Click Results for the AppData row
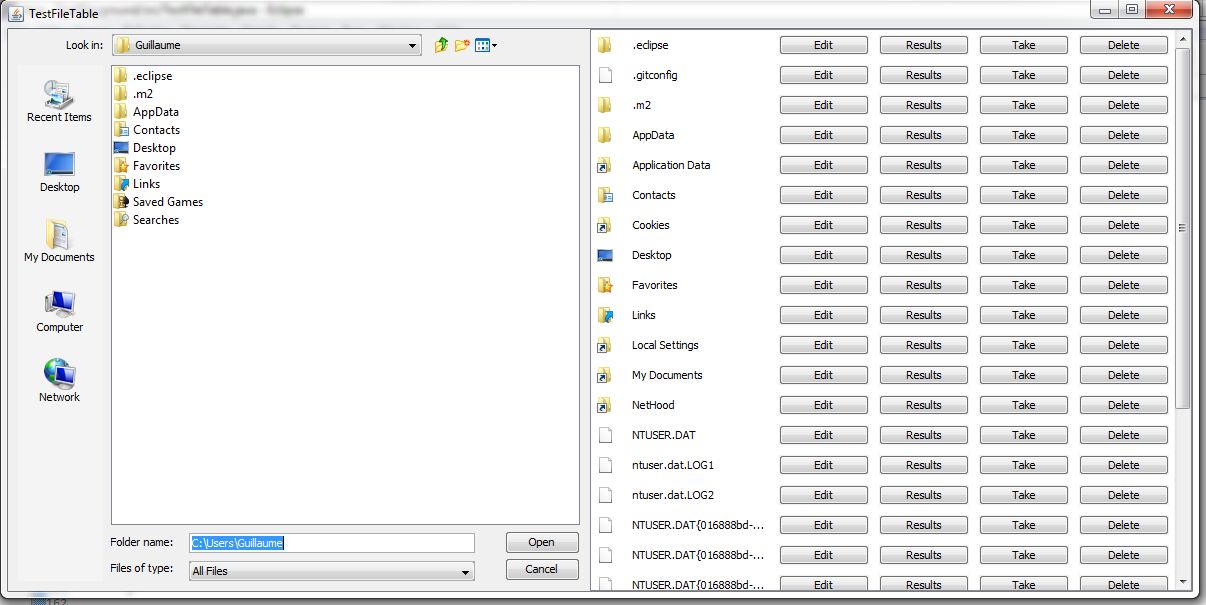The image size is (1206, 605). (923, 135)
